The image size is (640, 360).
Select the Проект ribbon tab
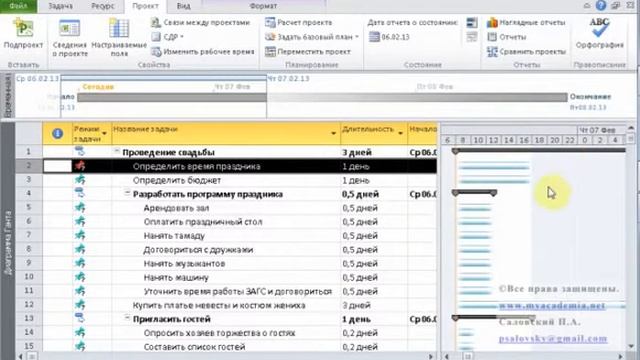(145, 6)
